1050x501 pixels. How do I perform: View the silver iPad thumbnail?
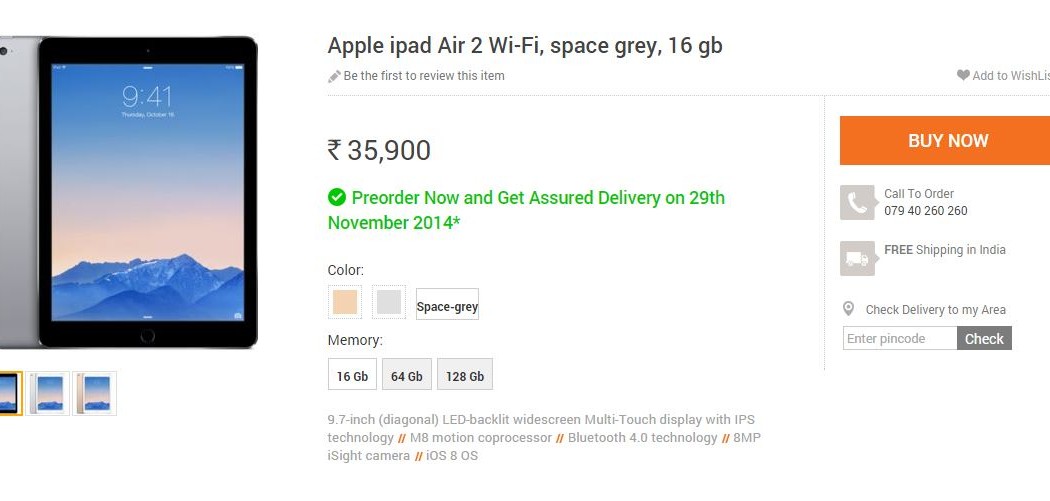[48, 394]
